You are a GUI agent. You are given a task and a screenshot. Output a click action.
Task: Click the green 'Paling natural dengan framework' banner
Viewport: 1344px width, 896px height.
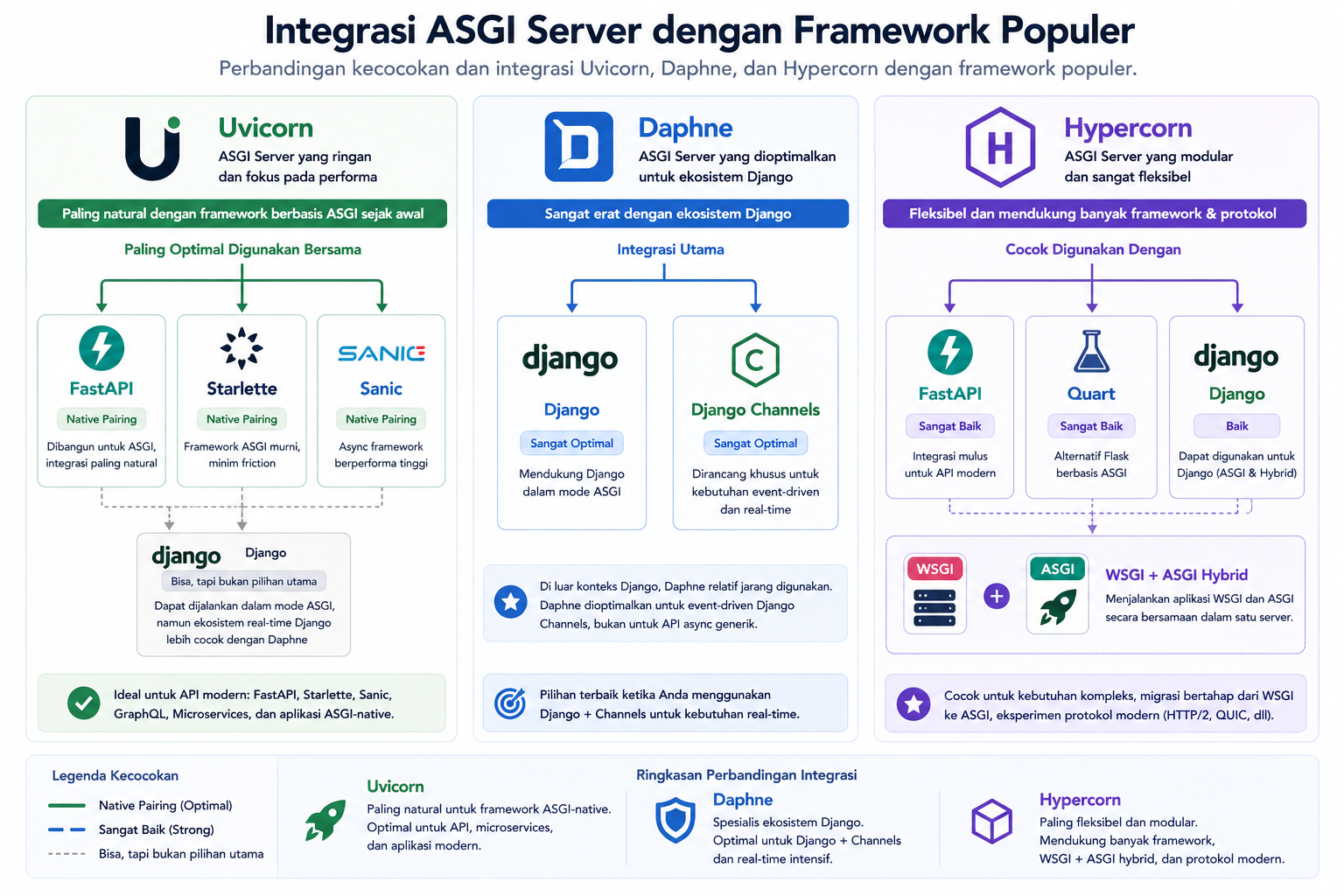(x=242, y=213)
